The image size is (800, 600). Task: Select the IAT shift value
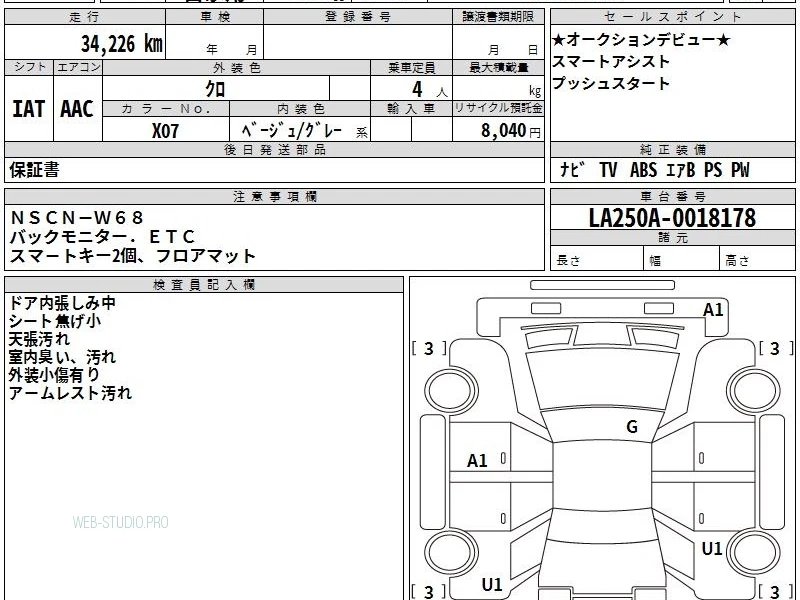[29, 109]
